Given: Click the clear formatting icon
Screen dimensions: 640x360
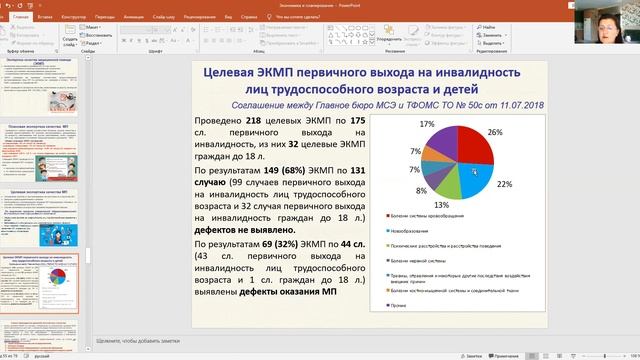Looking at the screenshot, I should click(x=193, y=30).
